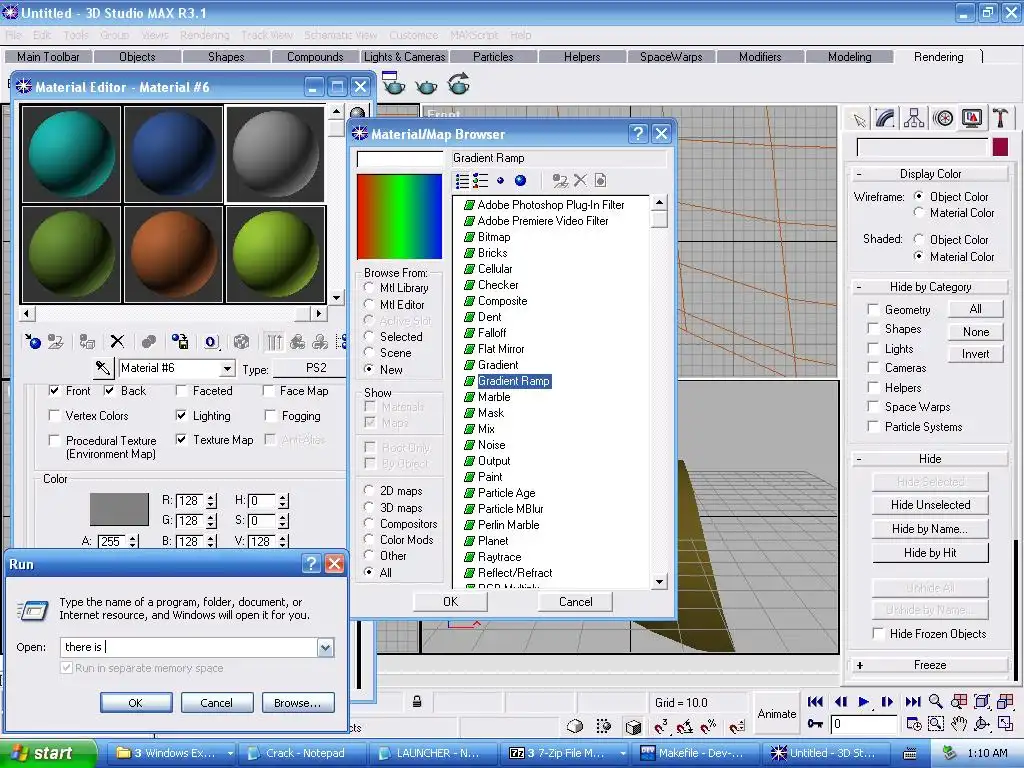The image size is (1024, 768).
Task: Increase the R color value spinner
Action: pos(212,497)
